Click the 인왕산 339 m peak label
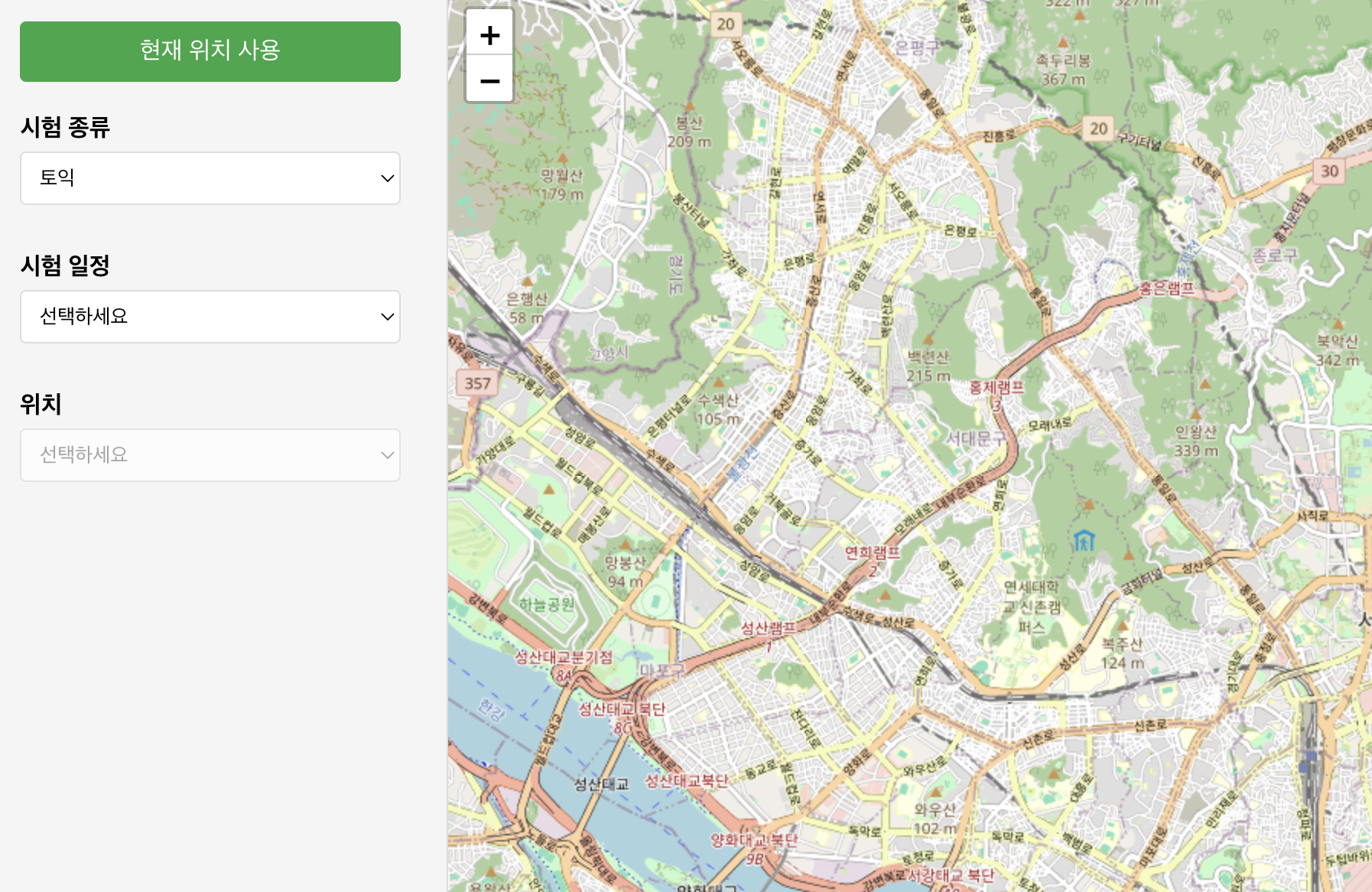Screen dimensions: 1372x892 click(1196, 441)
